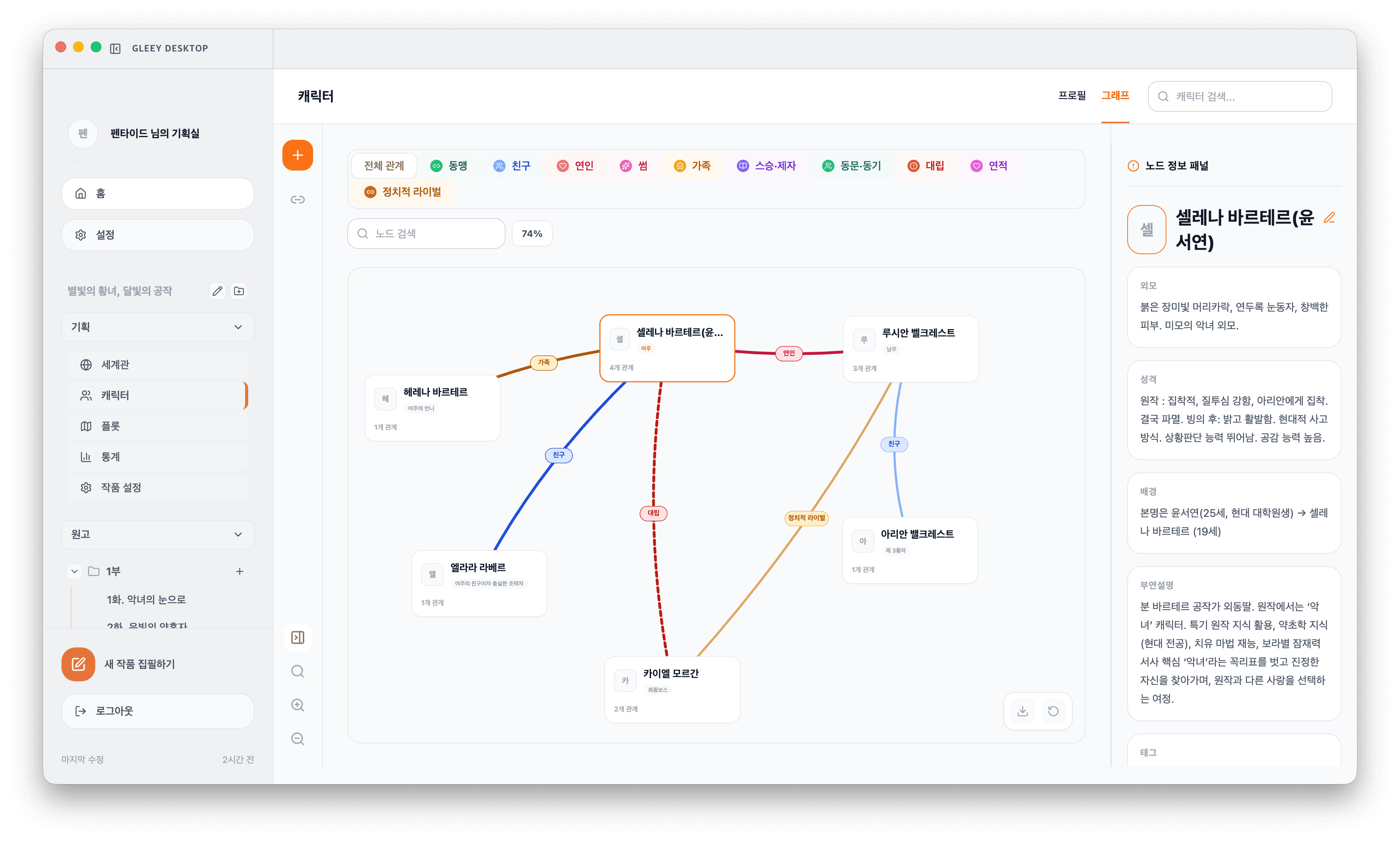
Task: Click the 정치적 라이벌 edge label
Action: click(806, 518)
